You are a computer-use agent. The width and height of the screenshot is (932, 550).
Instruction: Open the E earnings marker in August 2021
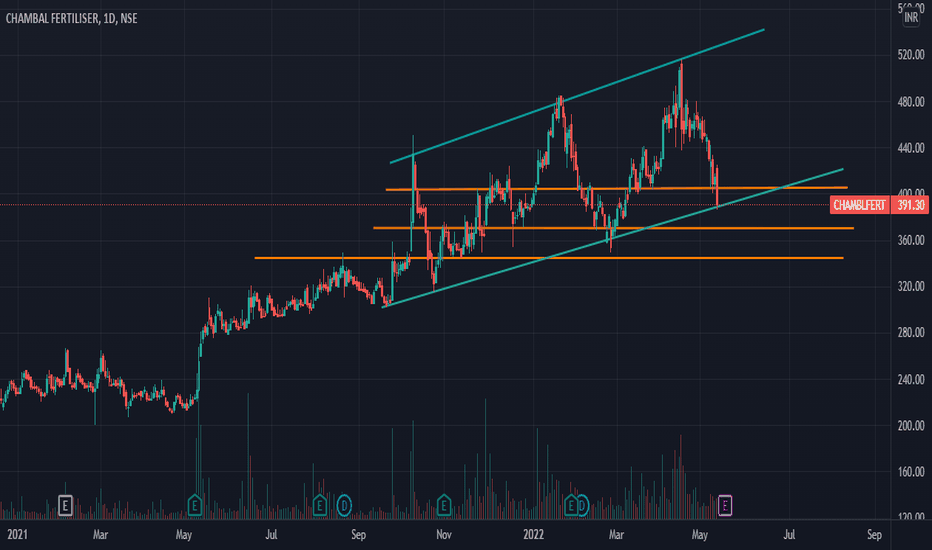click(319, 506)
